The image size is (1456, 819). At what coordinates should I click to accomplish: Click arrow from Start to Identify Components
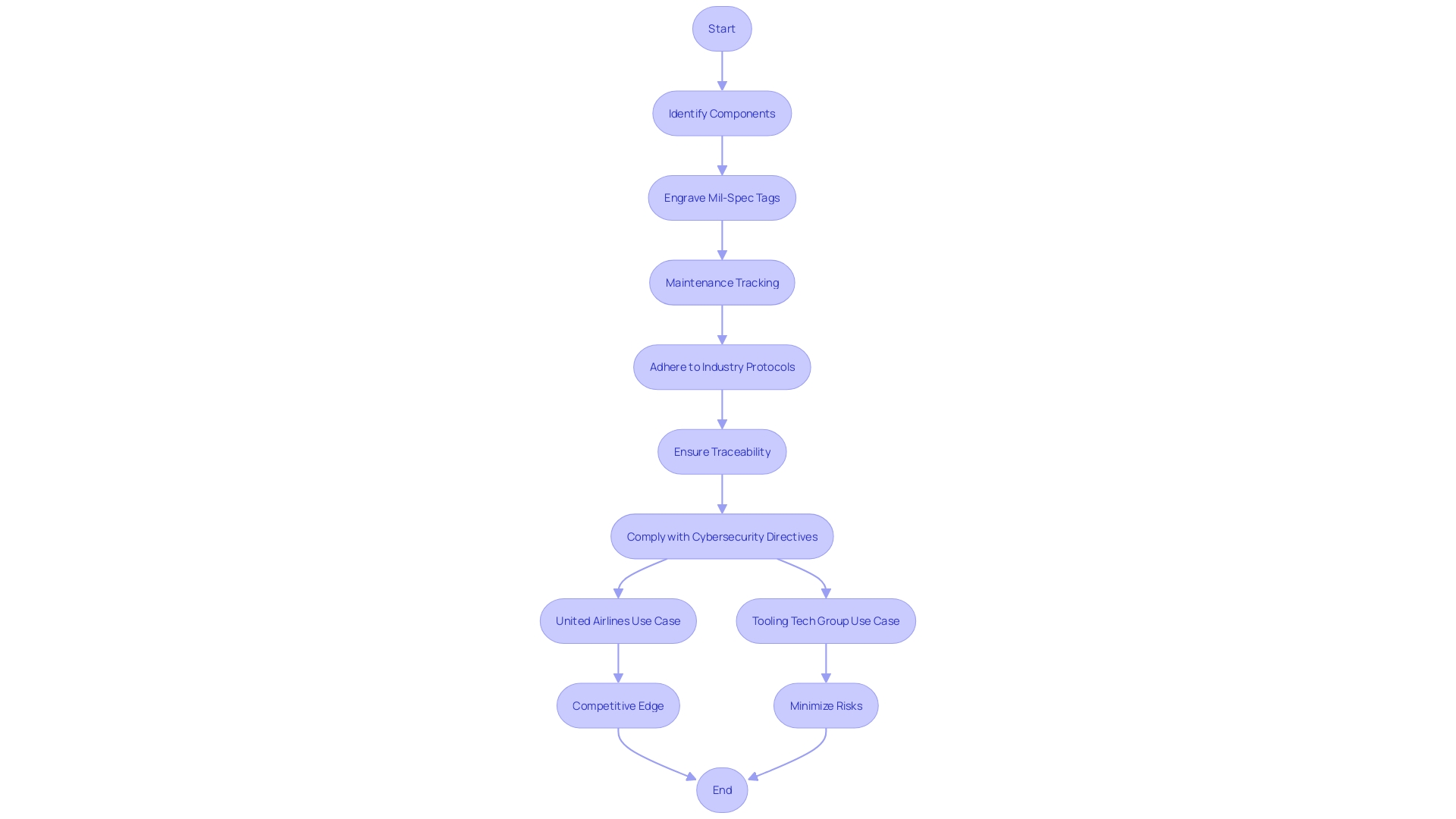click(722, 68)
